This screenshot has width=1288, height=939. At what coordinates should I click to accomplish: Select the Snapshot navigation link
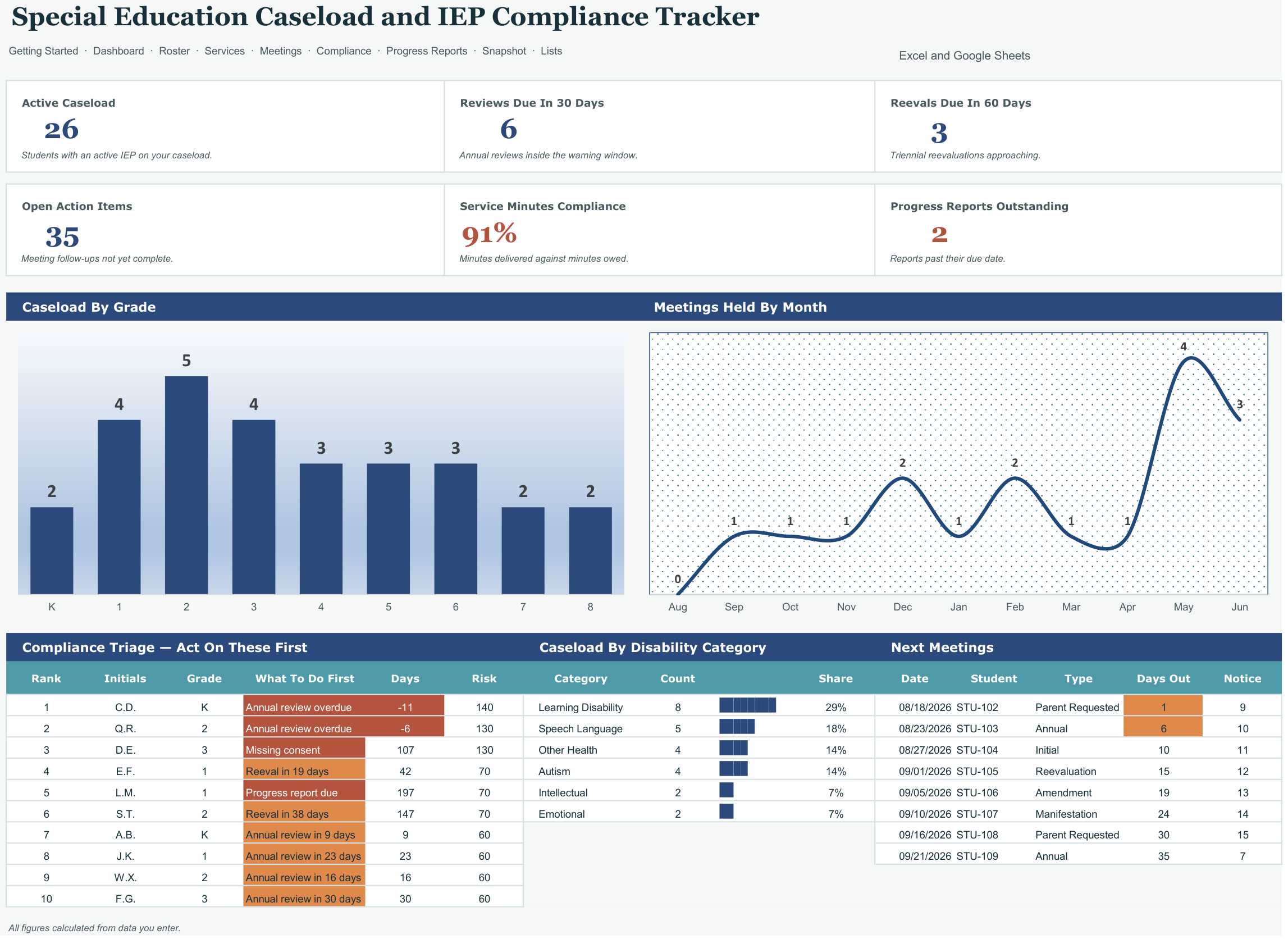pos(505,51)
